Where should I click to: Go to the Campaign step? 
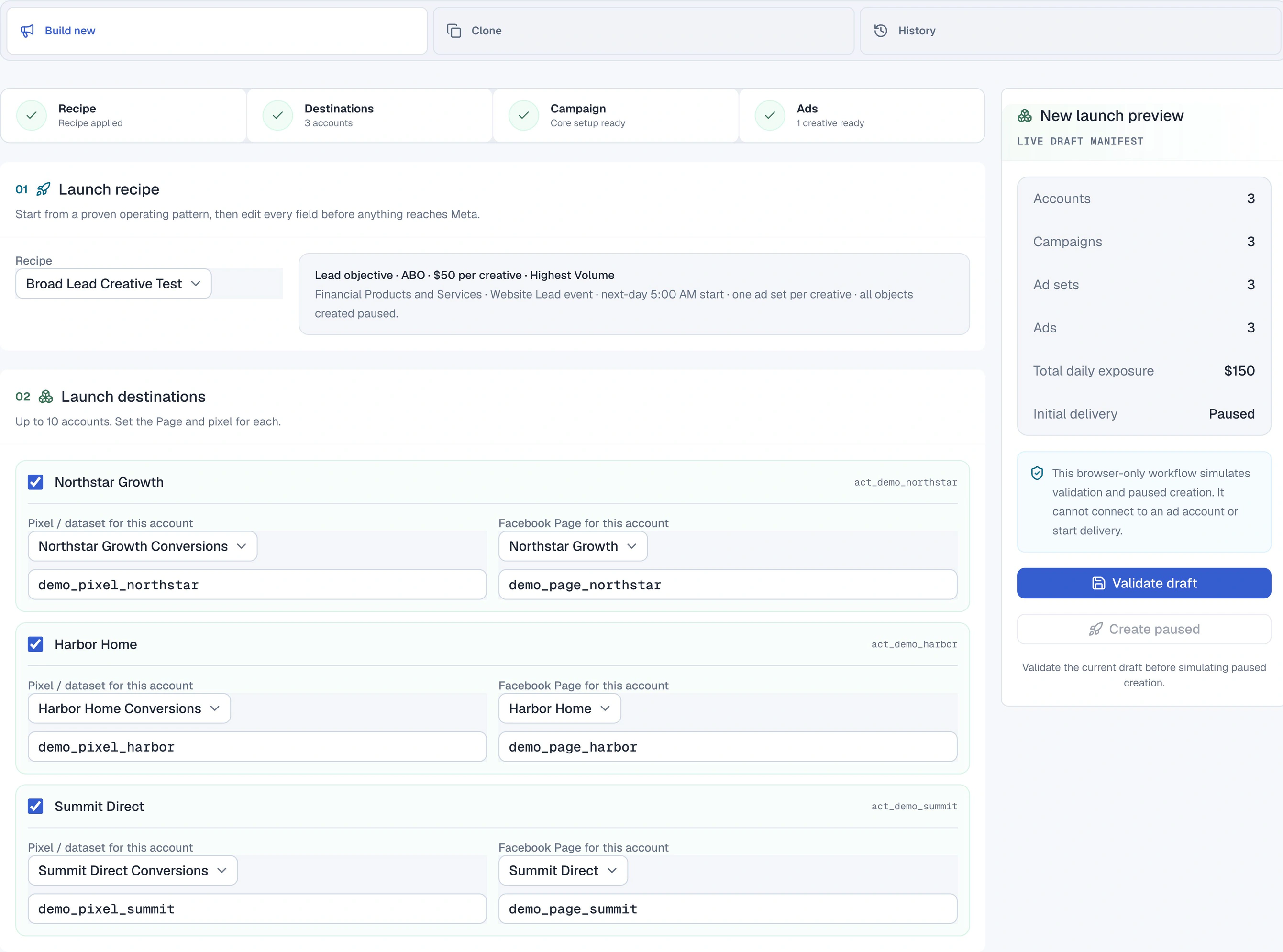[615, 115]
